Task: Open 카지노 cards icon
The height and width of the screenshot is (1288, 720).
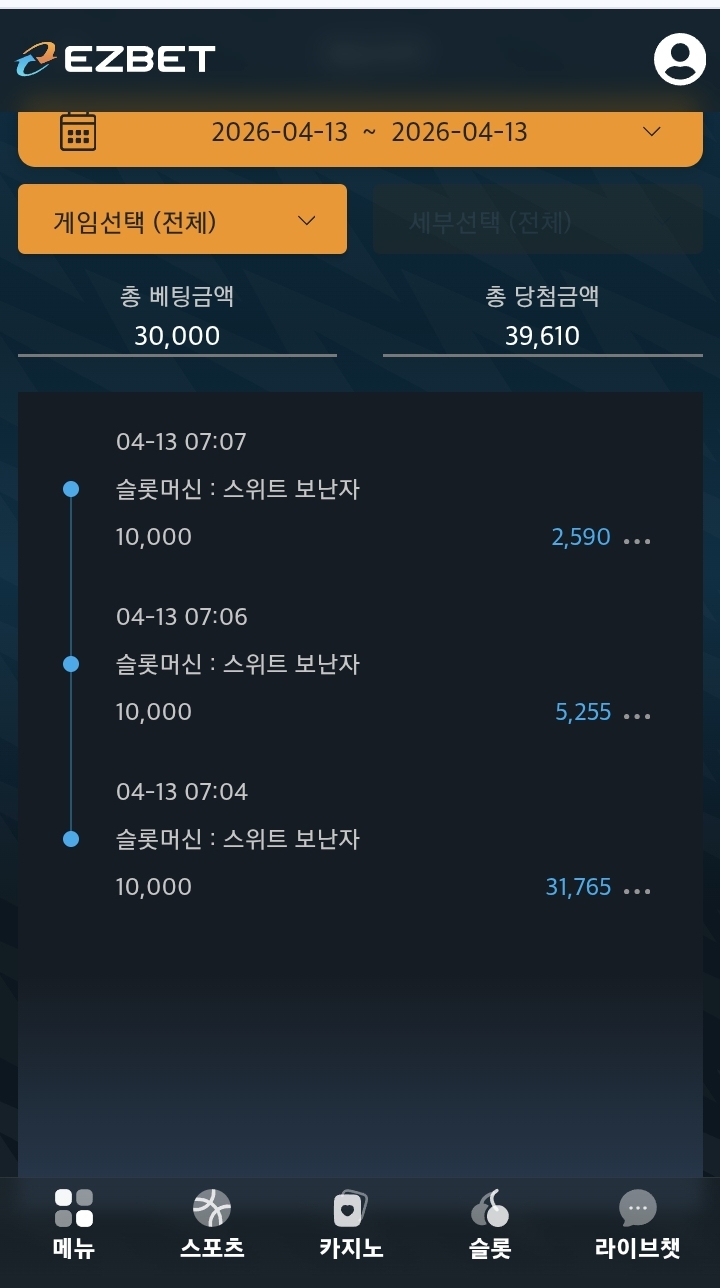Action: coord(351,1208)
